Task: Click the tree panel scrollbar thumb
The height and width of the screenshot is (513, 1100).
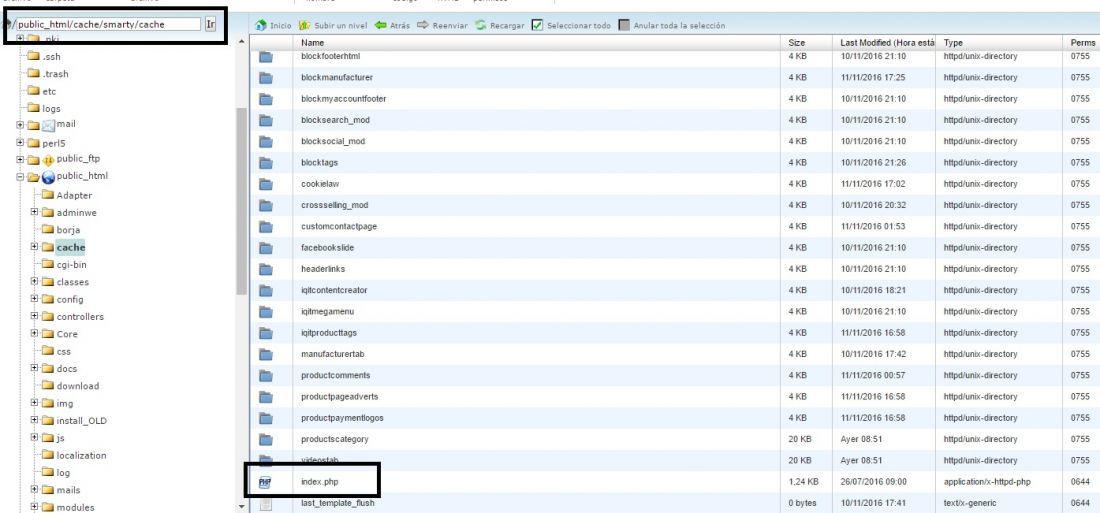Action: tap(242, 201)
